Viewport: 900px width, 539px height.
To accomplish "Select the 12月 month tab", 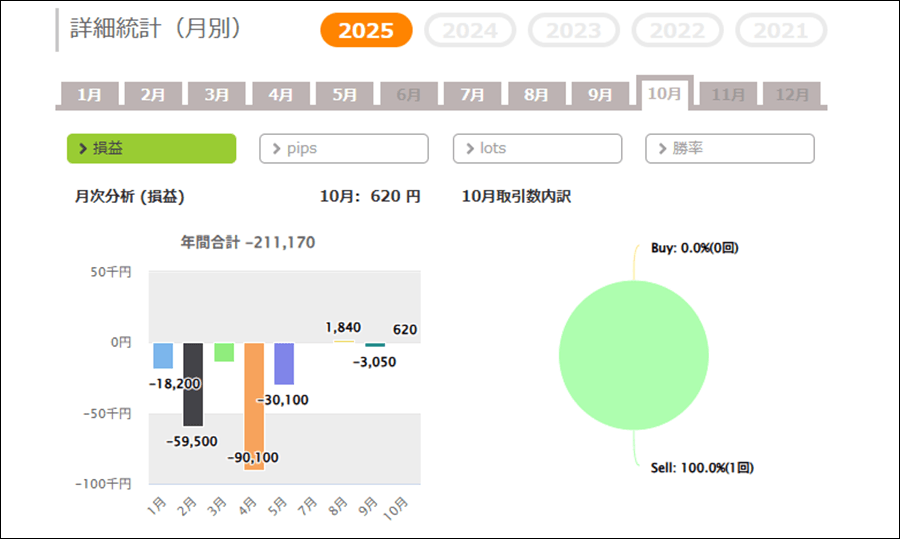I will tap(792, 95).
